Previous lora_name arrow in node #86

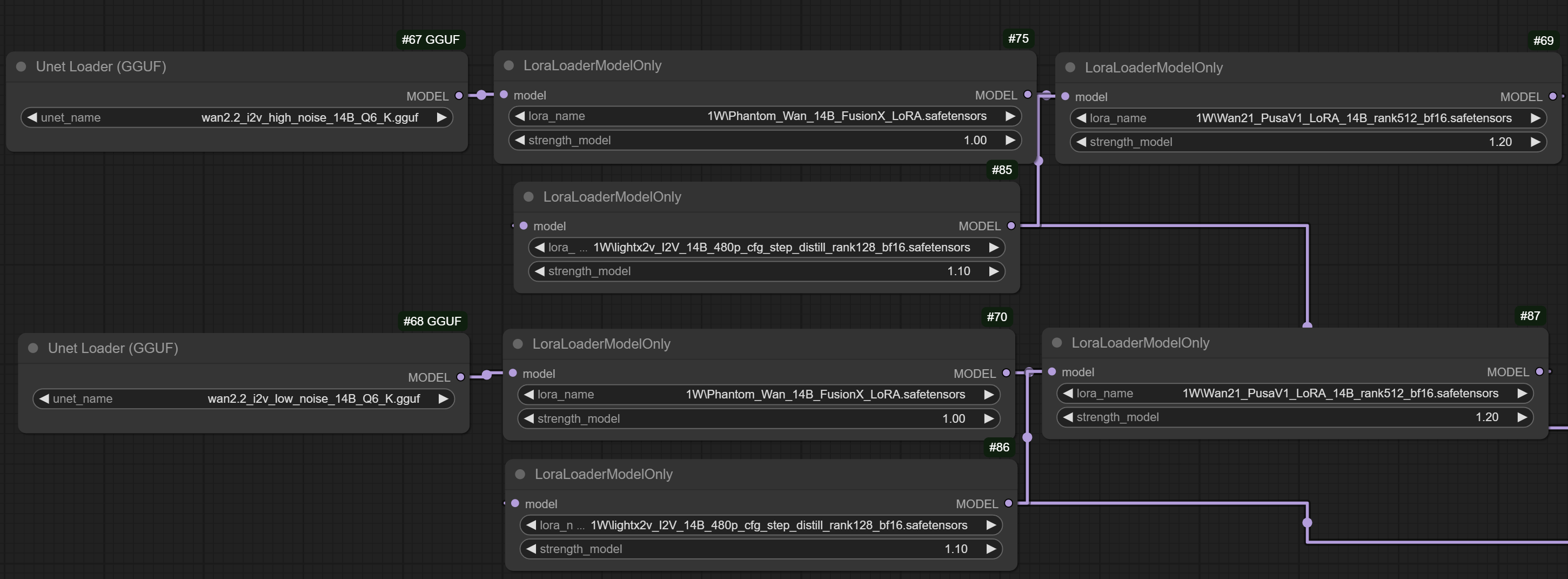[x=531, y=525]
